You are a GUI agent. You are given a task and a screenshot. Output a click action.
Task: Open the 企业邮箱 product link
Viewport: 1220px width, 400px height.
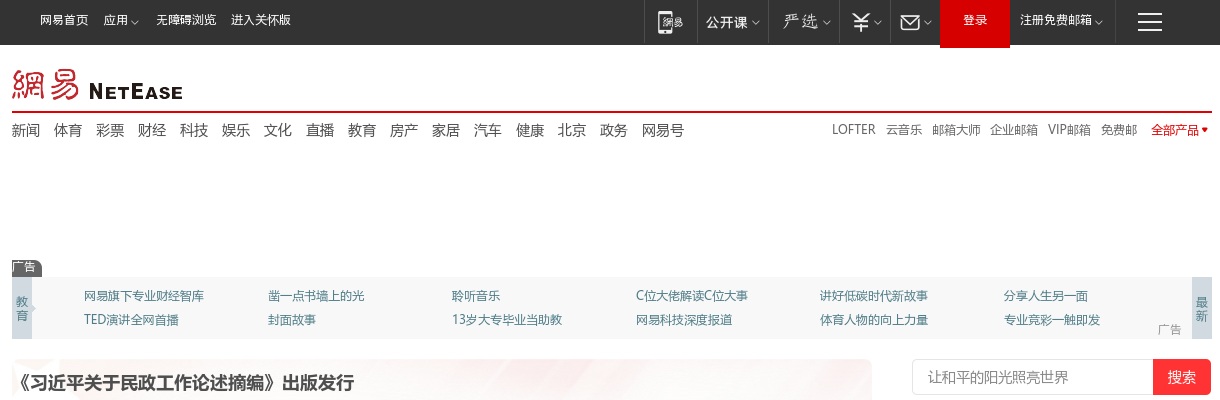pyautogui.click(x=1014, y=130)
